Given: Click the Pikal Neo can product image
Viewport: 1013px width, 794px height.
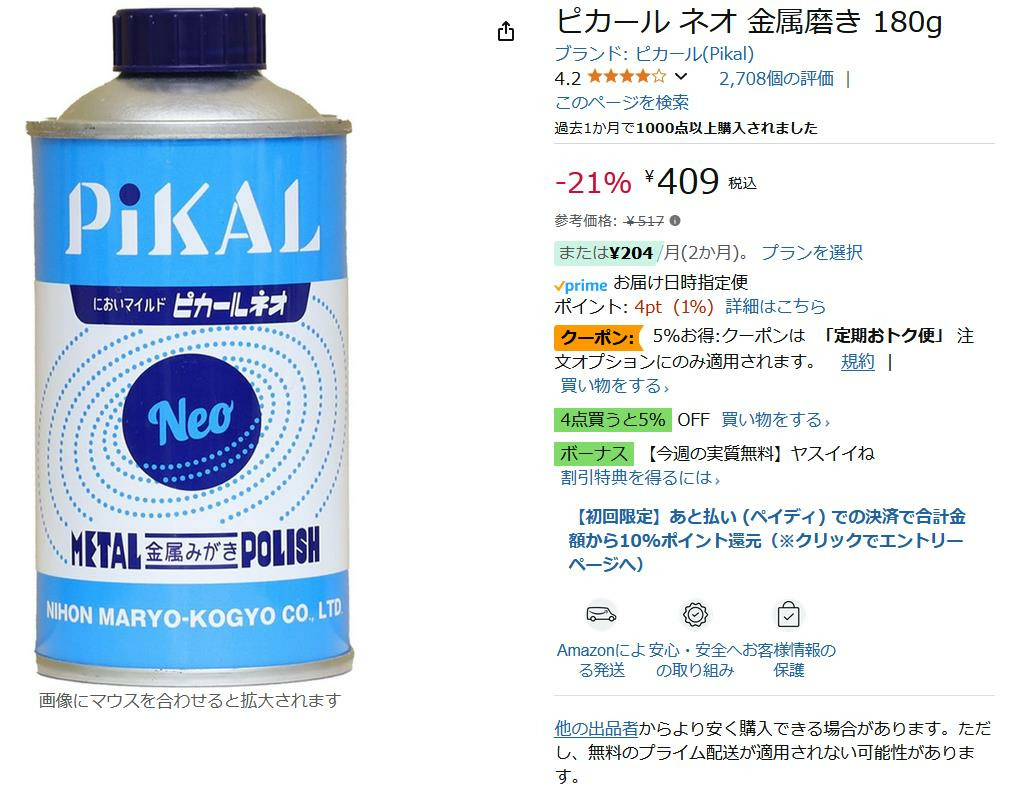Looking at the screenshot, I should pos(189,346).
